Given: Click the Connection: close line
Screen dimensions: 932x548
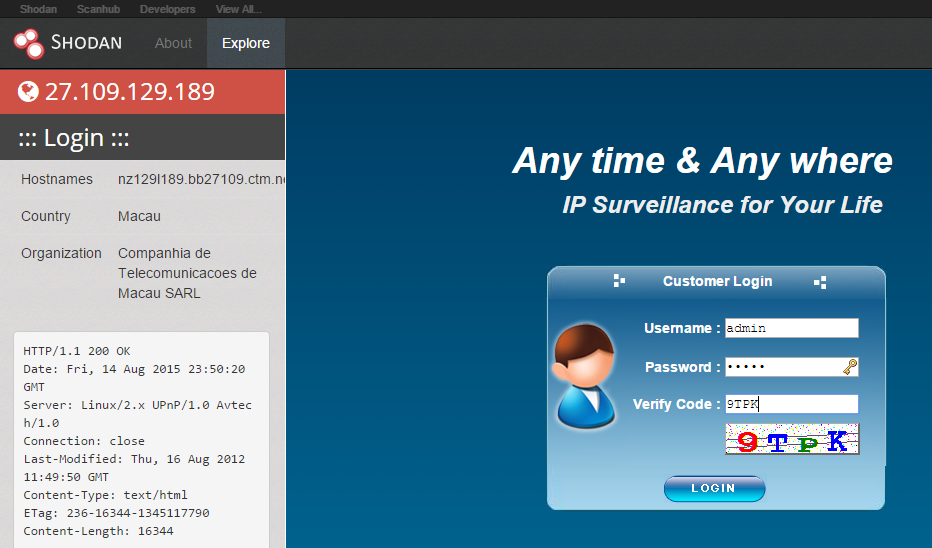Looking at the screenshot, I should (84, 441).
